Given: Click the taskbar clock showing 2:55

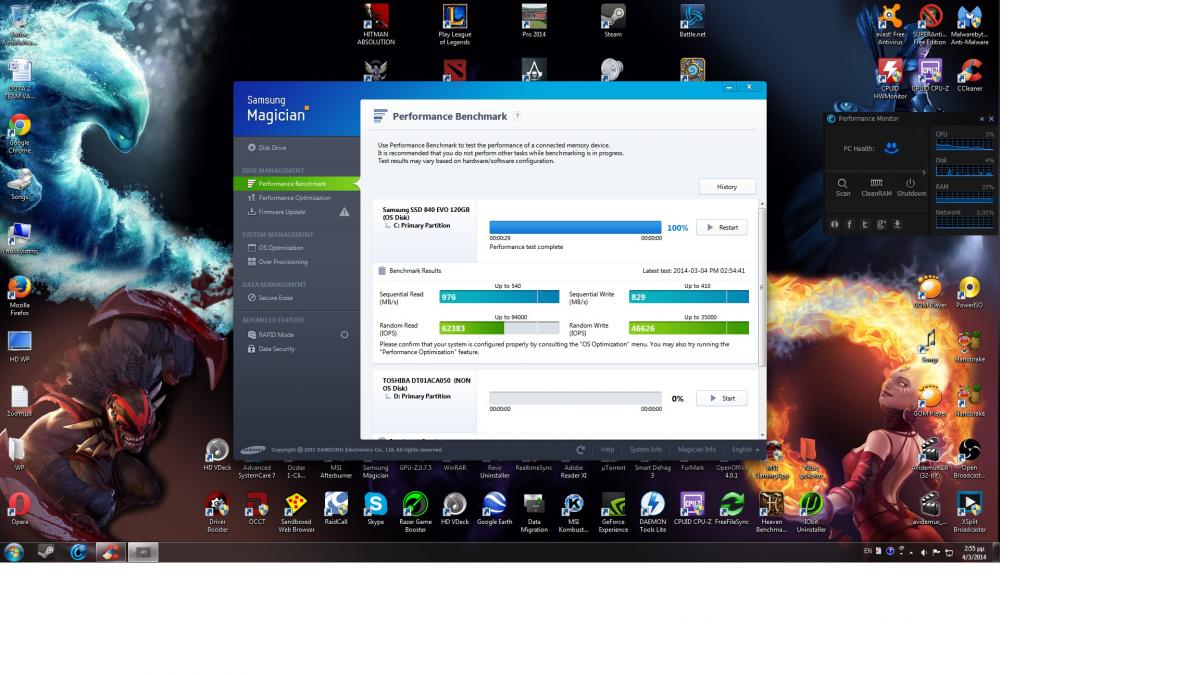Looking at the screenshot, I should pos(972,551).
